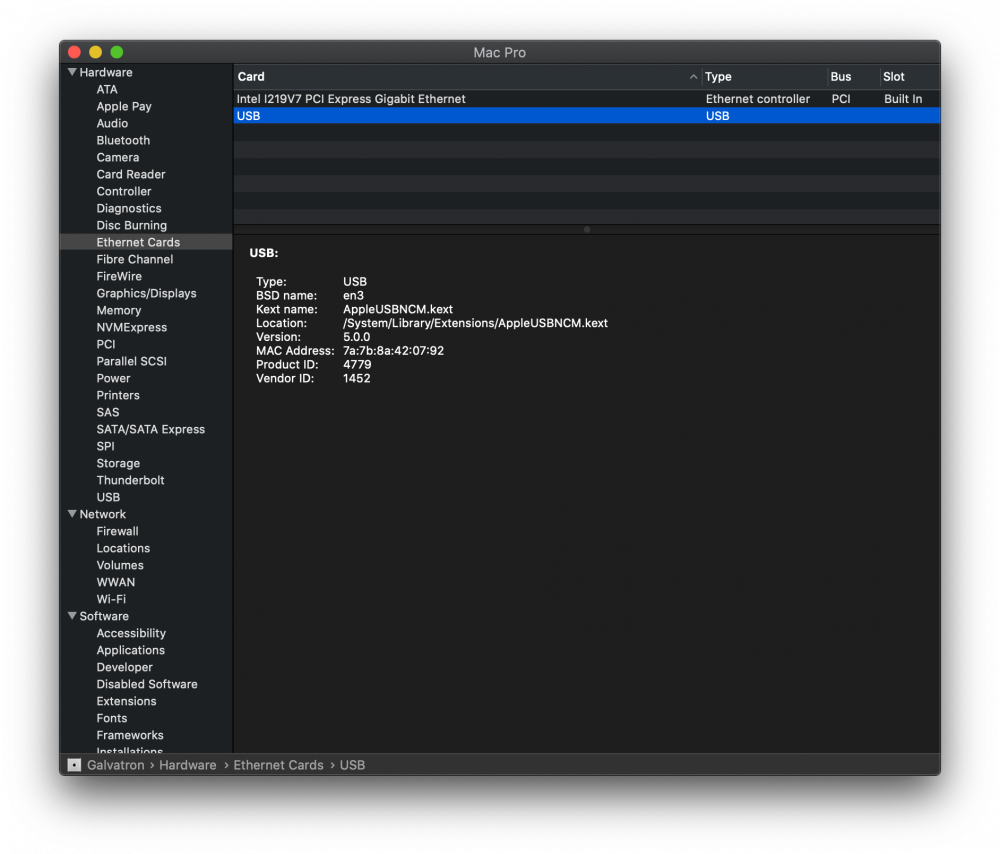Click Galvatron in the path bar
Screen dimensions: 1000x854
coord(115,765)
